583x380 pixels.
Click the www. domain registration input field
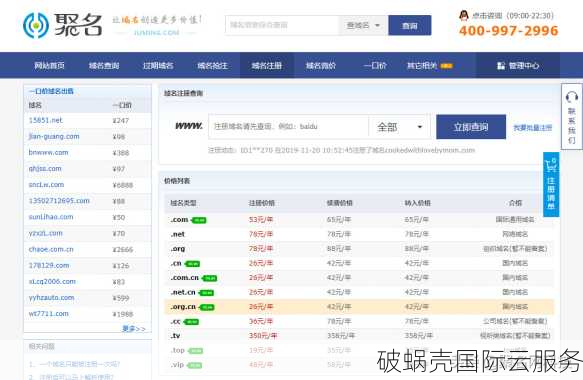[288, 127]
